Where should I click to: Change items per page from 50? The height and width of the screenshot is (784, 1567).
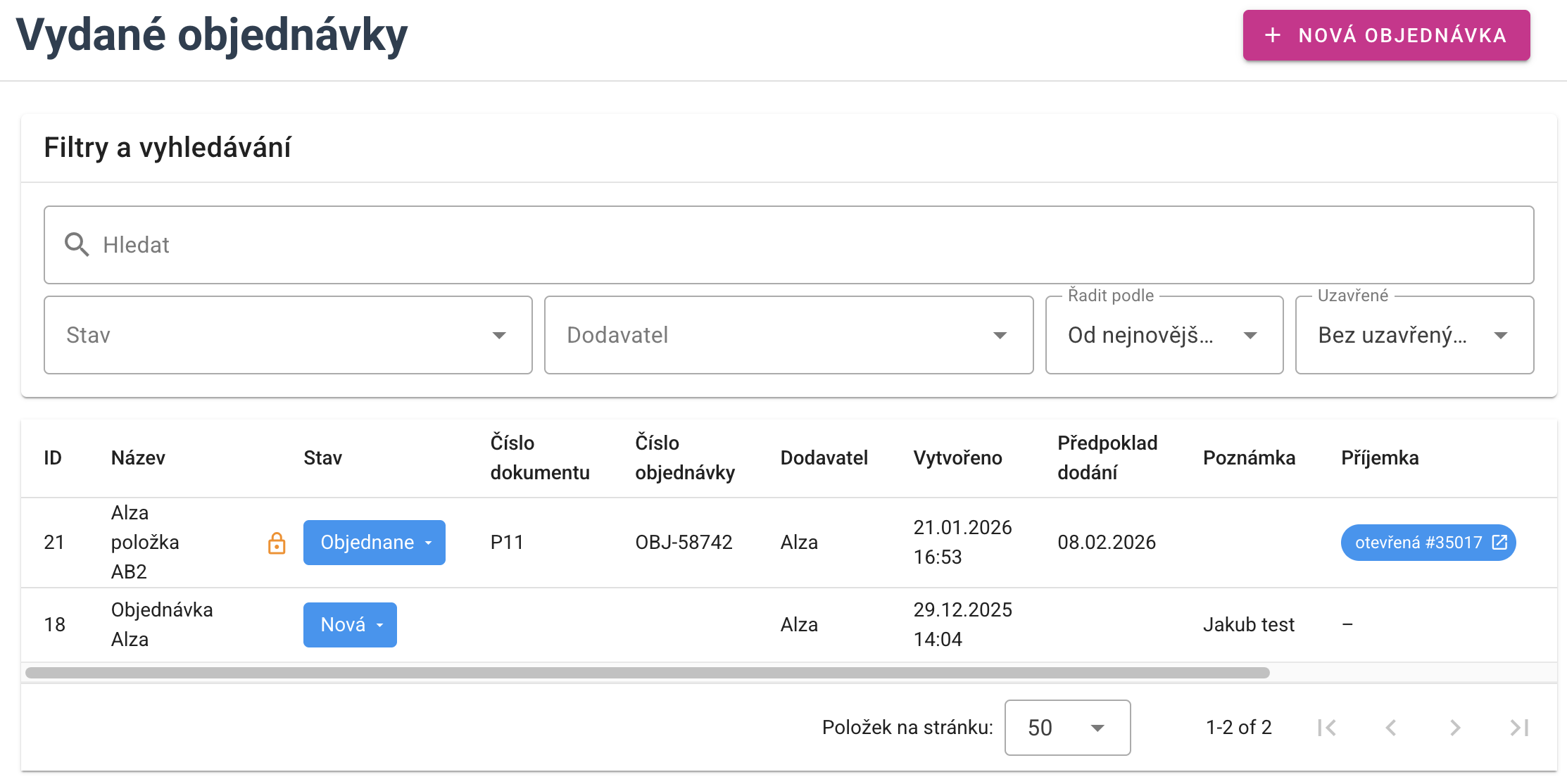coord(1066,728)
